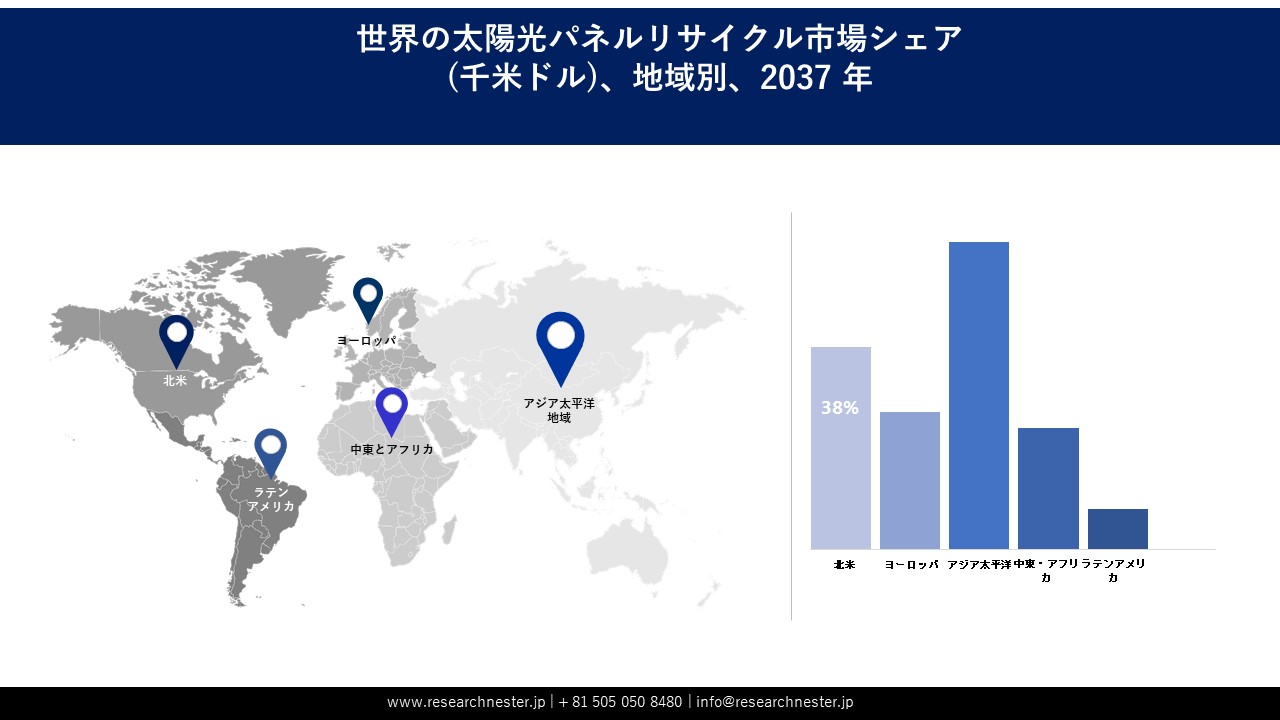Viewport: 1280px width, 720px height.
Task: Click the 中東・アフリカ axis label
Action: coord(1047,571)
